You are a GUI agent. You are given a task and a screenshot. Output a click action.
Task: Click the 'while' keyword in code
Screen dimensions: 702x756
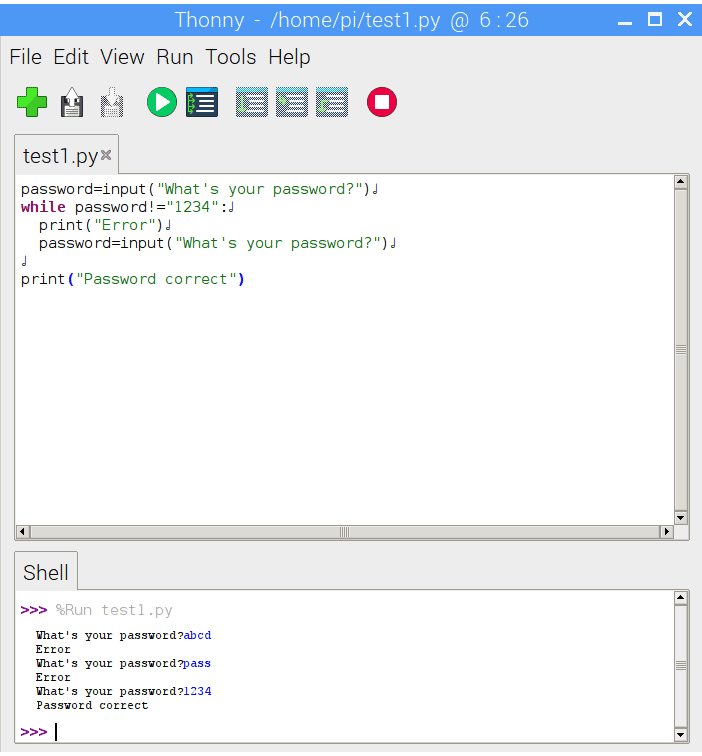point(43,207)
